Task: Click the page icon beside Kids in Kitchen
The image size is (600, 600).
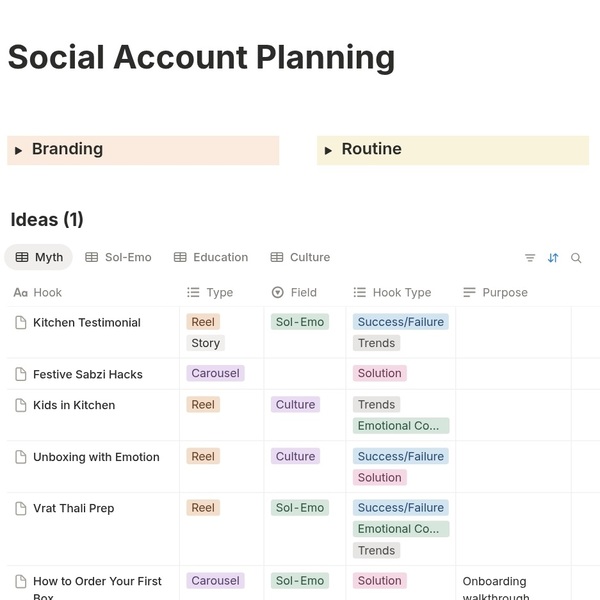Action: 20,405
